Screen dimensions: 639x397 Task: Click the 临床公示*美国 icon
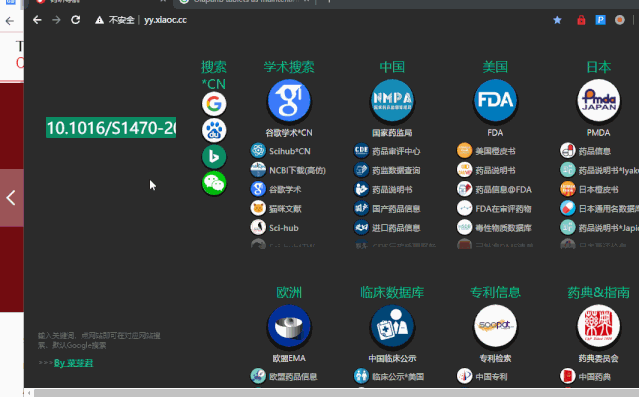pyautogui.click(x=361, y=376)
